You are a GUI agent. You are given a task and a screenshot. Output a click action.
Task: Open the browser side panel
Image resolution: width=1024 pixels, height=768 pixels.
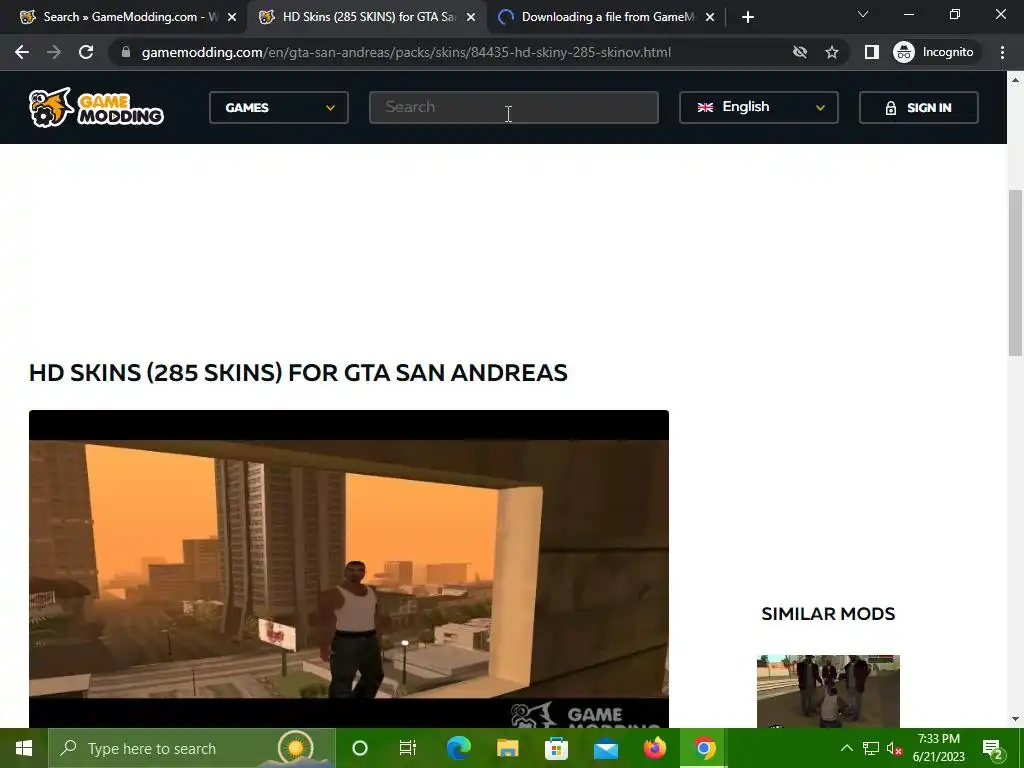coord(871,52)
